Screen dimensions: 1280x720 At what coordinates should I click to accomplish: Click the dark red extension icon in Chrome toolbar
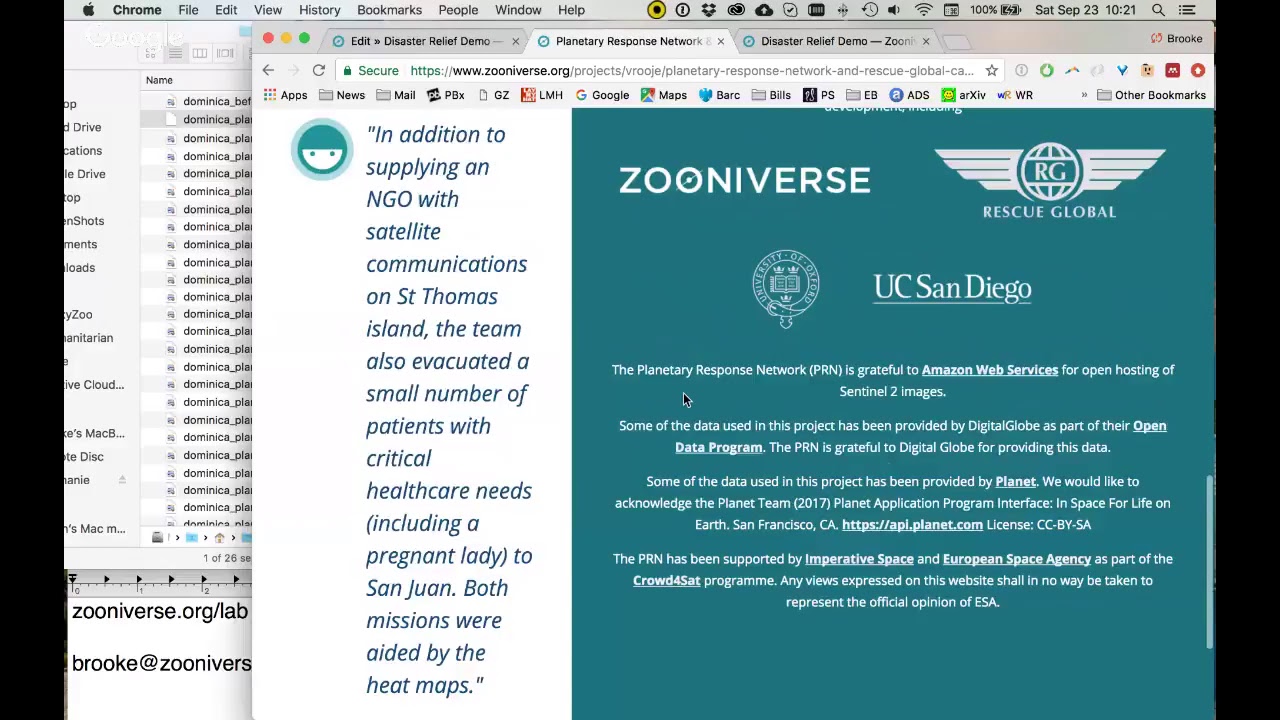(x=1172, y=70)
